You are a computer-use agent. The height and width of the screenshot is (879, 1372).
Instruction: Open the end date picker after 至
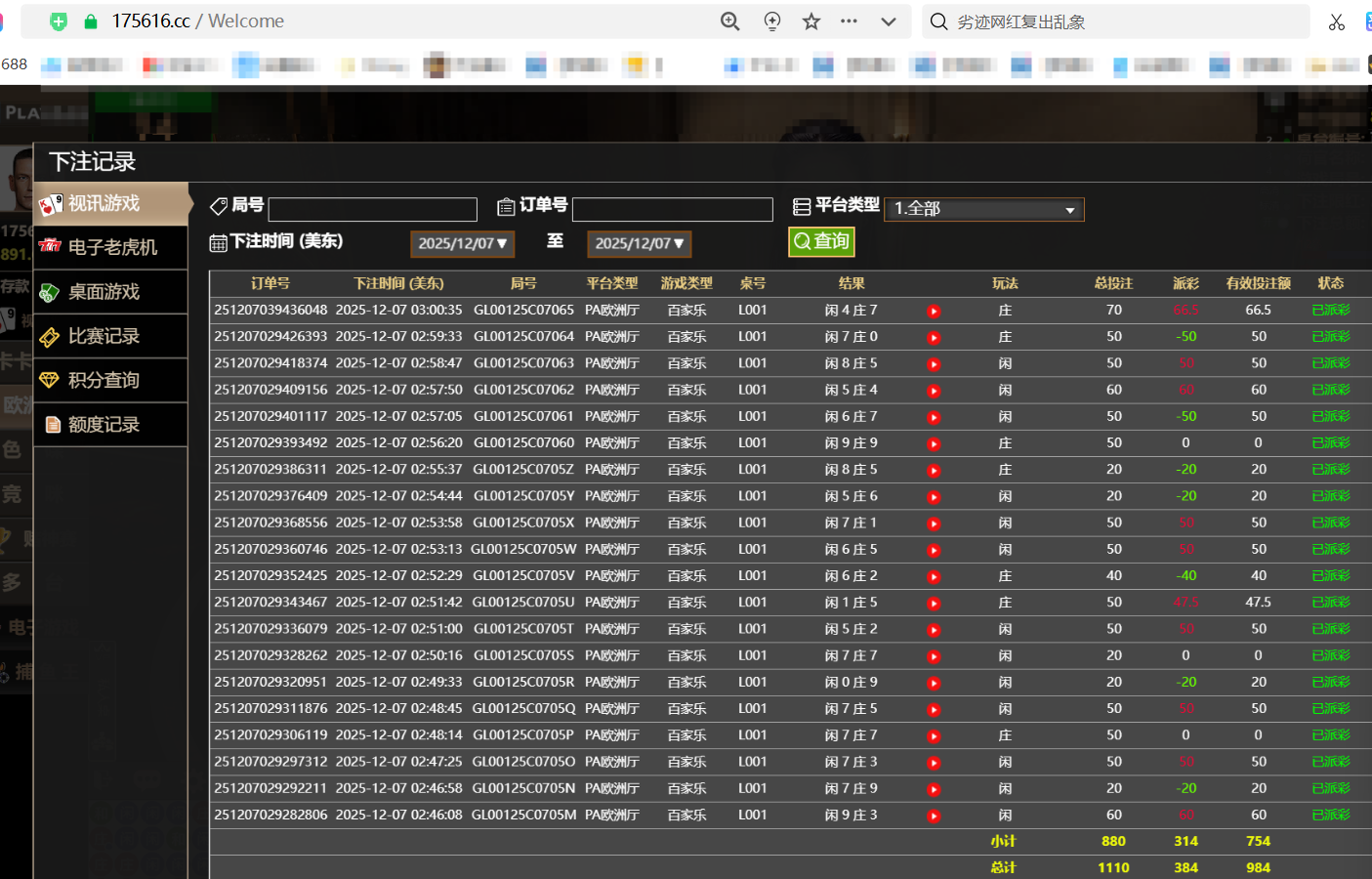[639, 243]
